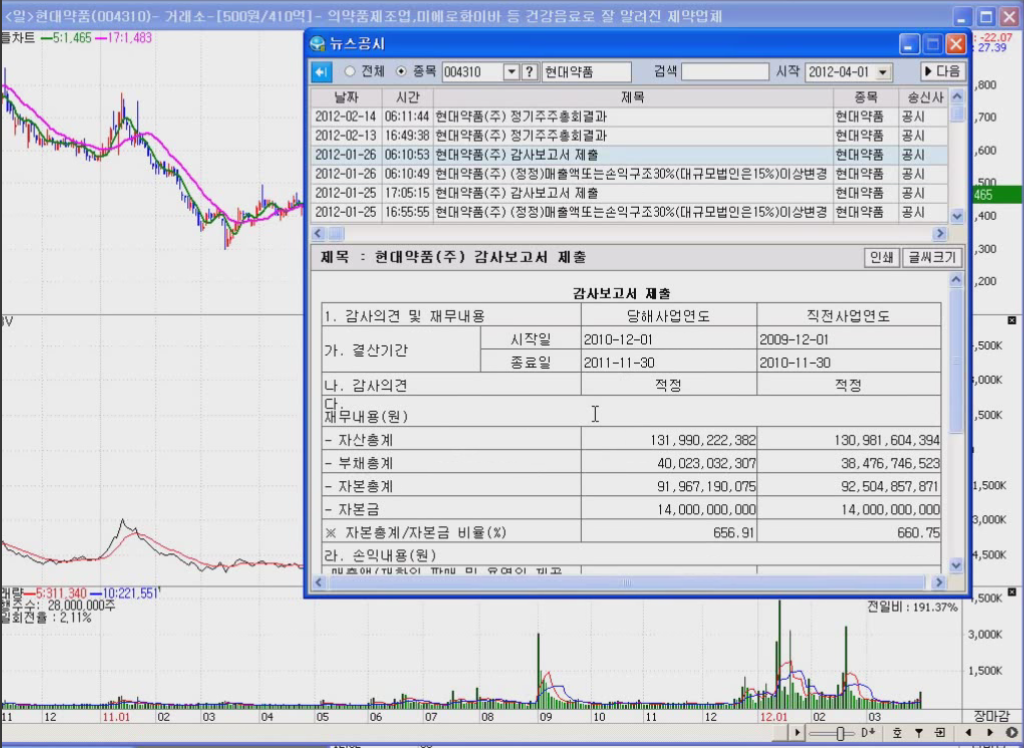Minimize the 뉴스공시 window
Viewport: 1024px width, 748px height.
click(909, 44)
